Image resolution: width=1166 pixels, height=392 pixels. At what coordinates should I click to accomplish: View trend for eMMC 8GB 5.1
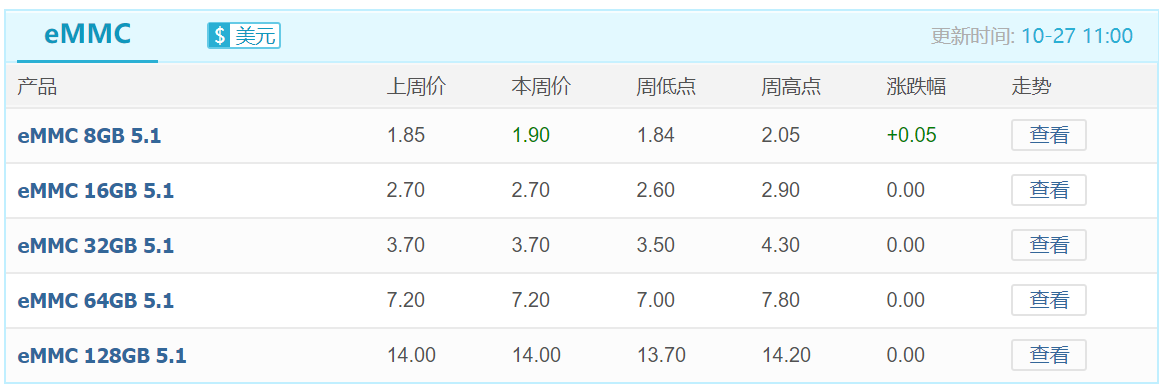[1049, 135]
